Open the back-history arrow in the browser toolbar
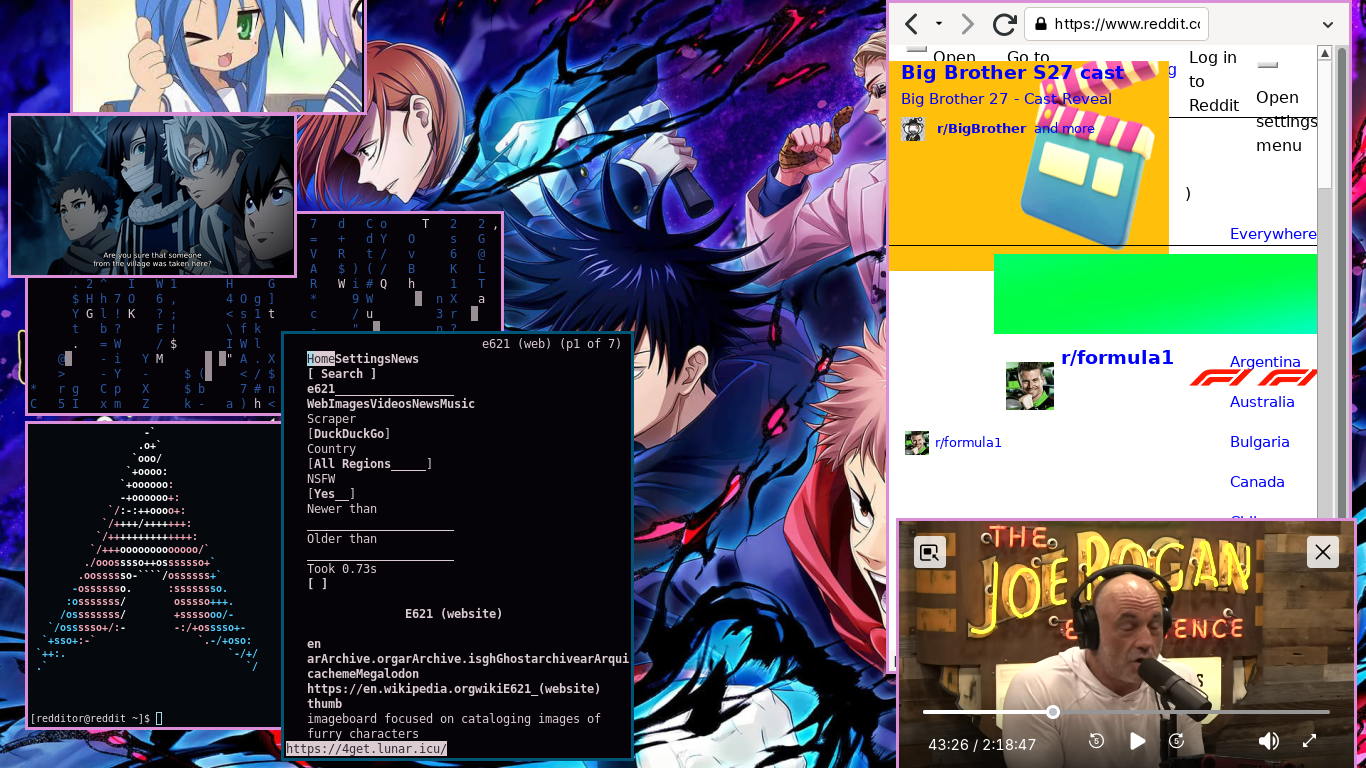1366x768 pixels. (938, 24)
